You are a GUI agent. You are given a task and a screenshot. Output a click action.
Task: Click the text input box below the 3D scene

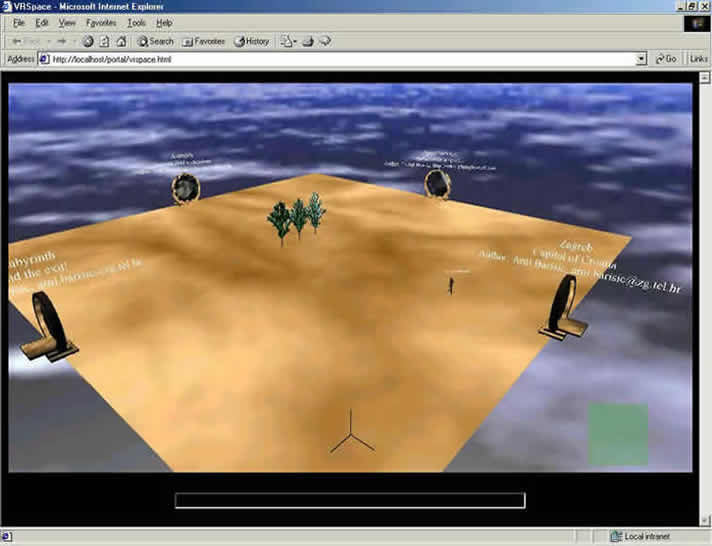(x=349, y=500)
